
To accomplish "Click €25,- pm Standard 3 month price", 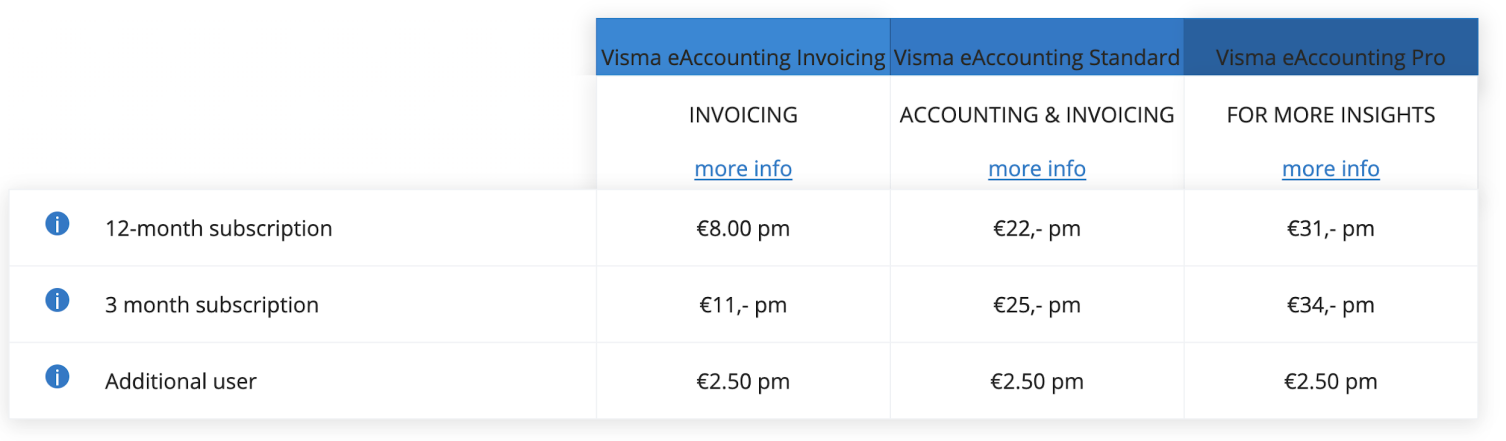I will [1037, 305].
